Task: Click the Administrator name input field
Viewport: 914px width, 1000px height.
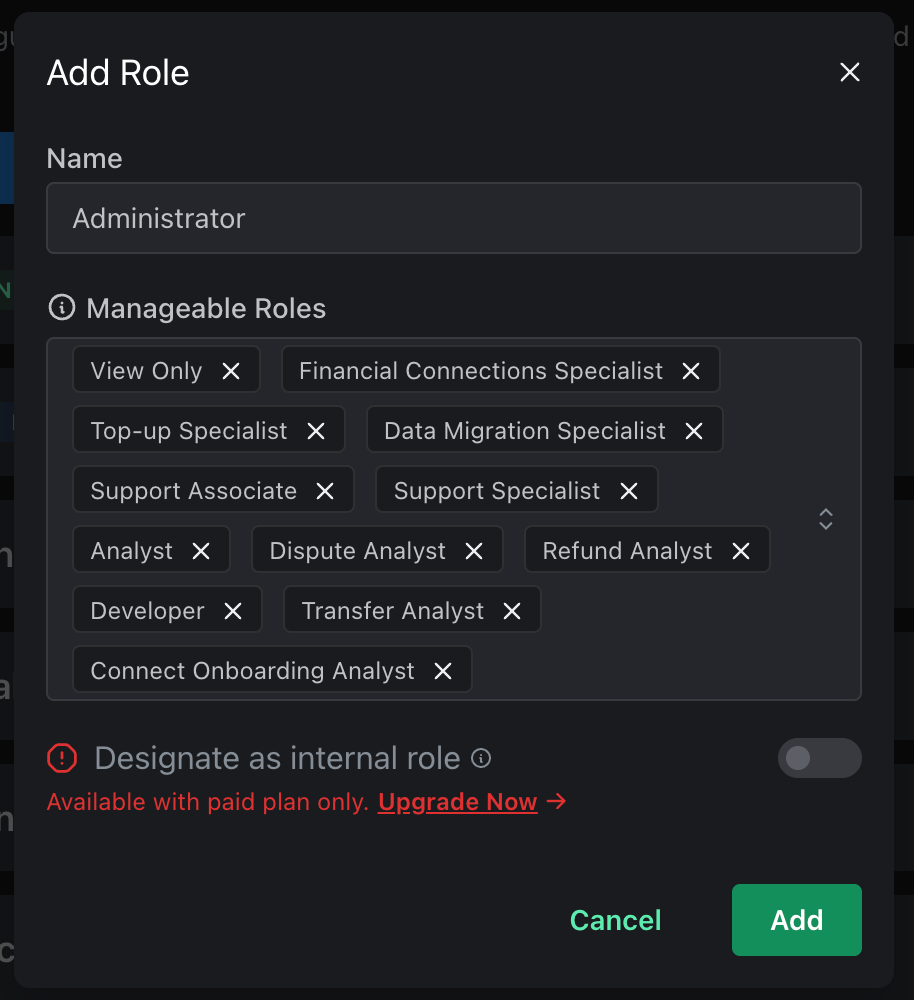Action: coord(454,218)
